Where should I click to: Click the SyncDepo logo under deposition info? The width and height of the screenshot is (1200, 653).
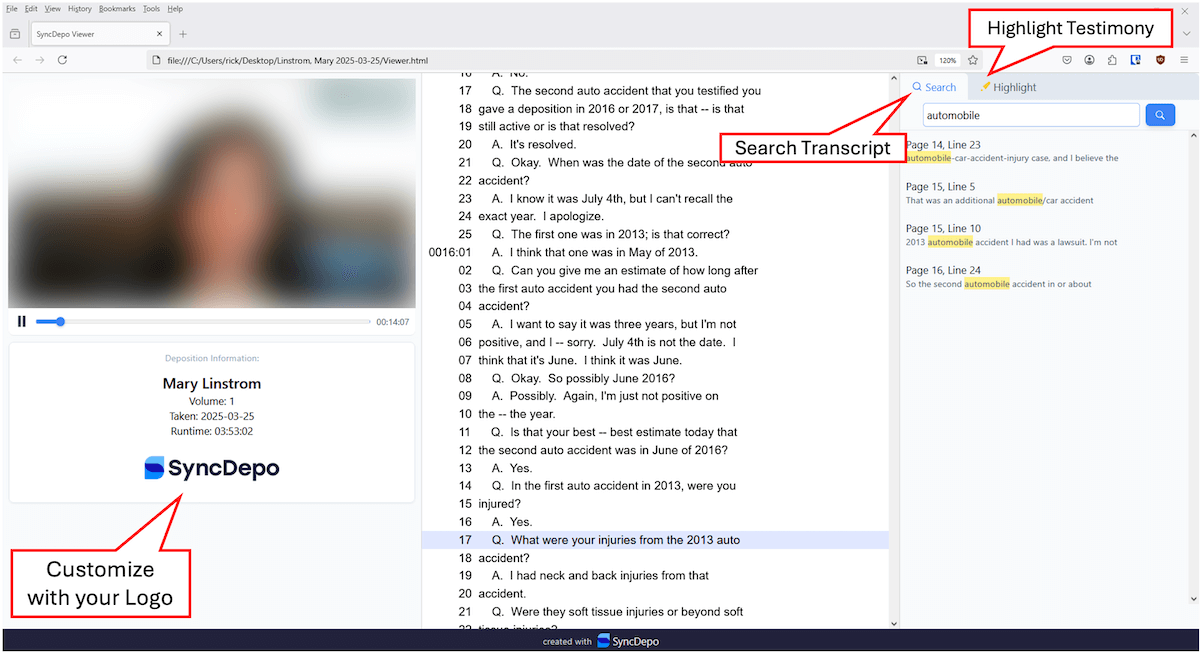211,467
